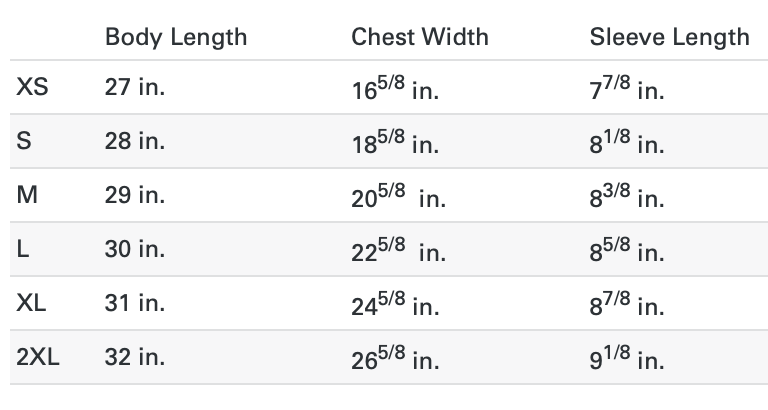
Task: Click the 27 in. body length cell
Action: (135, 87)
